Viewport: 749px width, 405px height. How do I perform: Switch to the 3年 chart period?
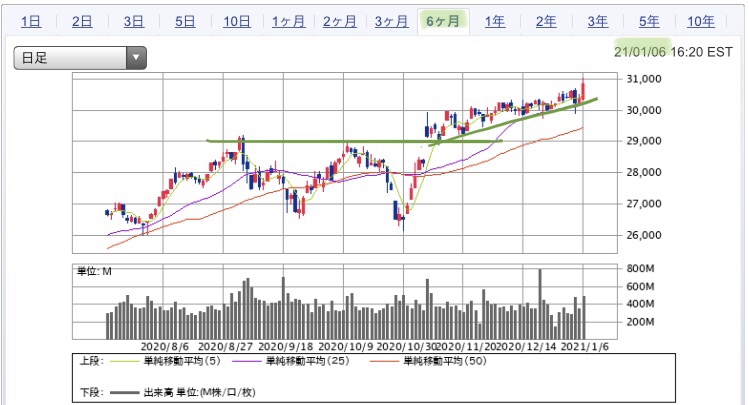(x=598, y=21)
